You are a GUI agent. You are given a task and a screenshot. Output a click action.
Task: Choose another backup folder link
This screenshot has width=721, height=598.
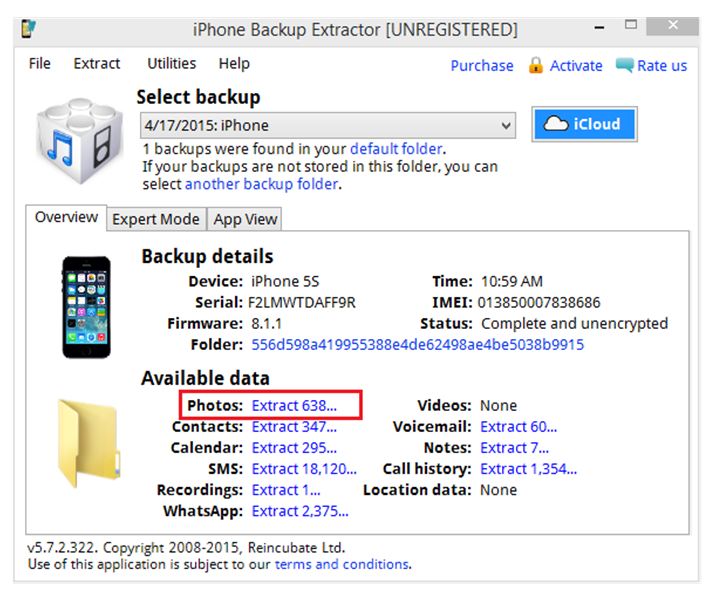coord(261,184)
